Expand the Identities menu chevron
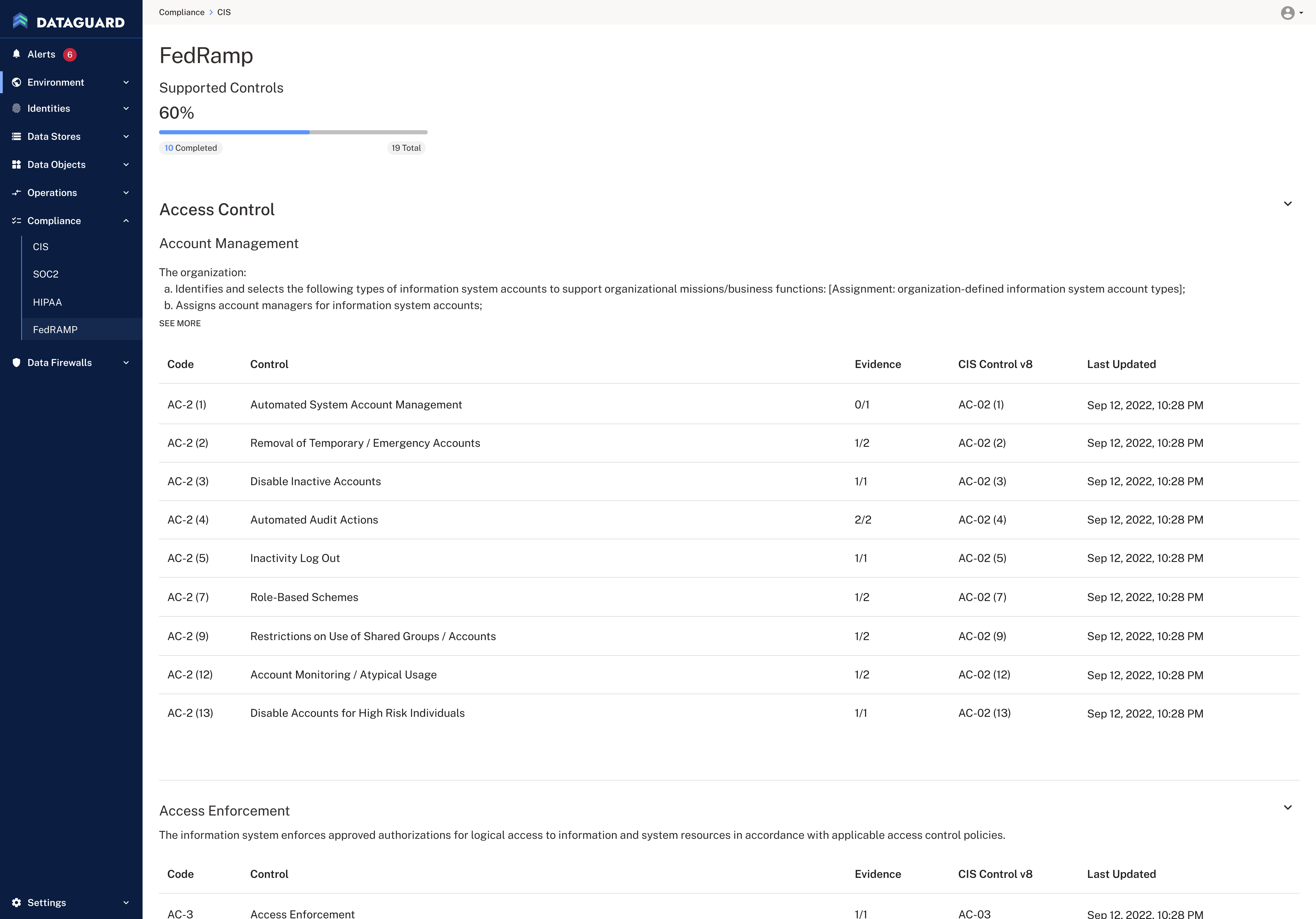Viewport: 1316px width, 919px height. [x=126, y=108]
